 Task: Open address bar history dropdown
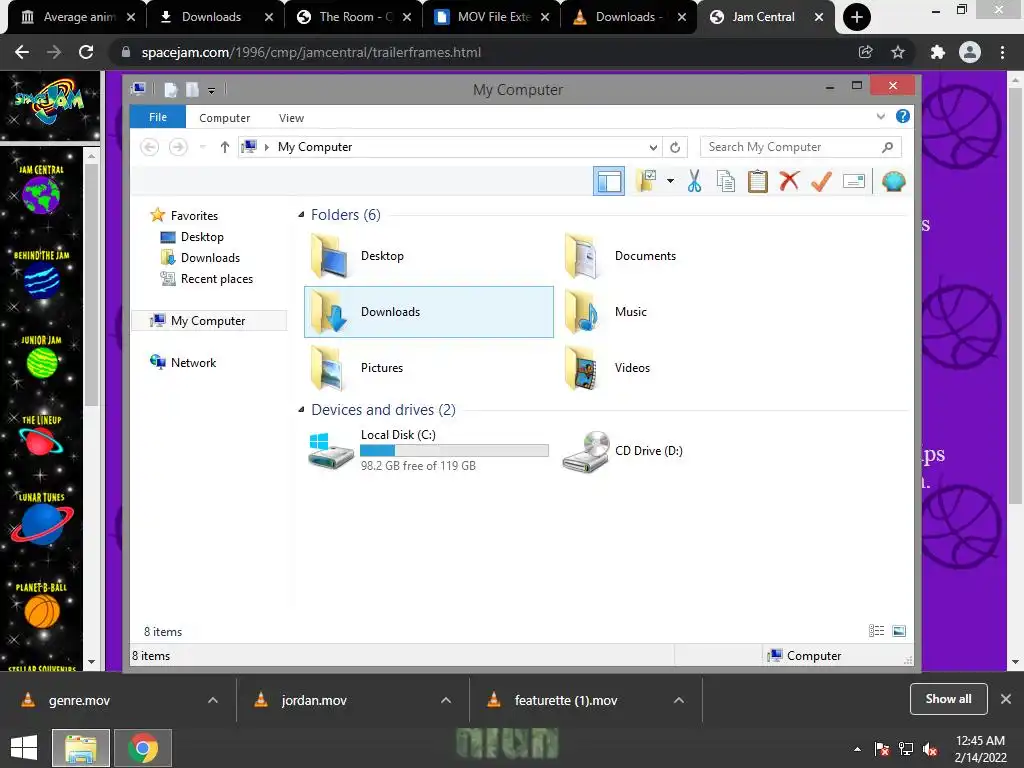pos(653,147)
